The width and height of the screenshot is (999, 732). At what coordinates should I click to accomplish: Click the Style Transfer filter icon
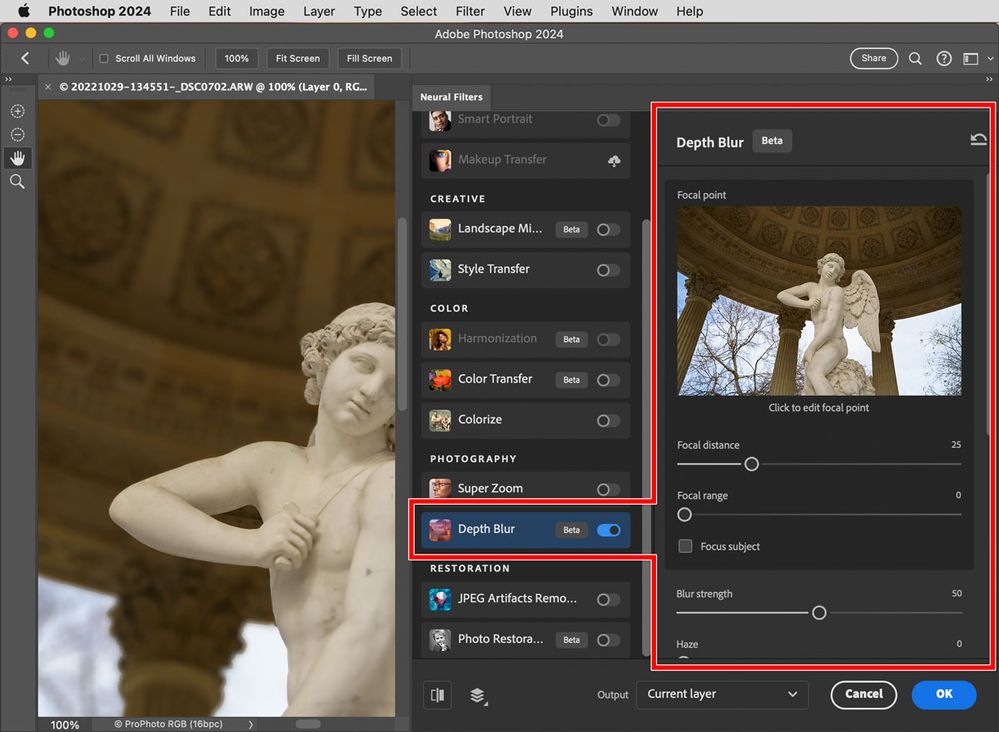440,269
